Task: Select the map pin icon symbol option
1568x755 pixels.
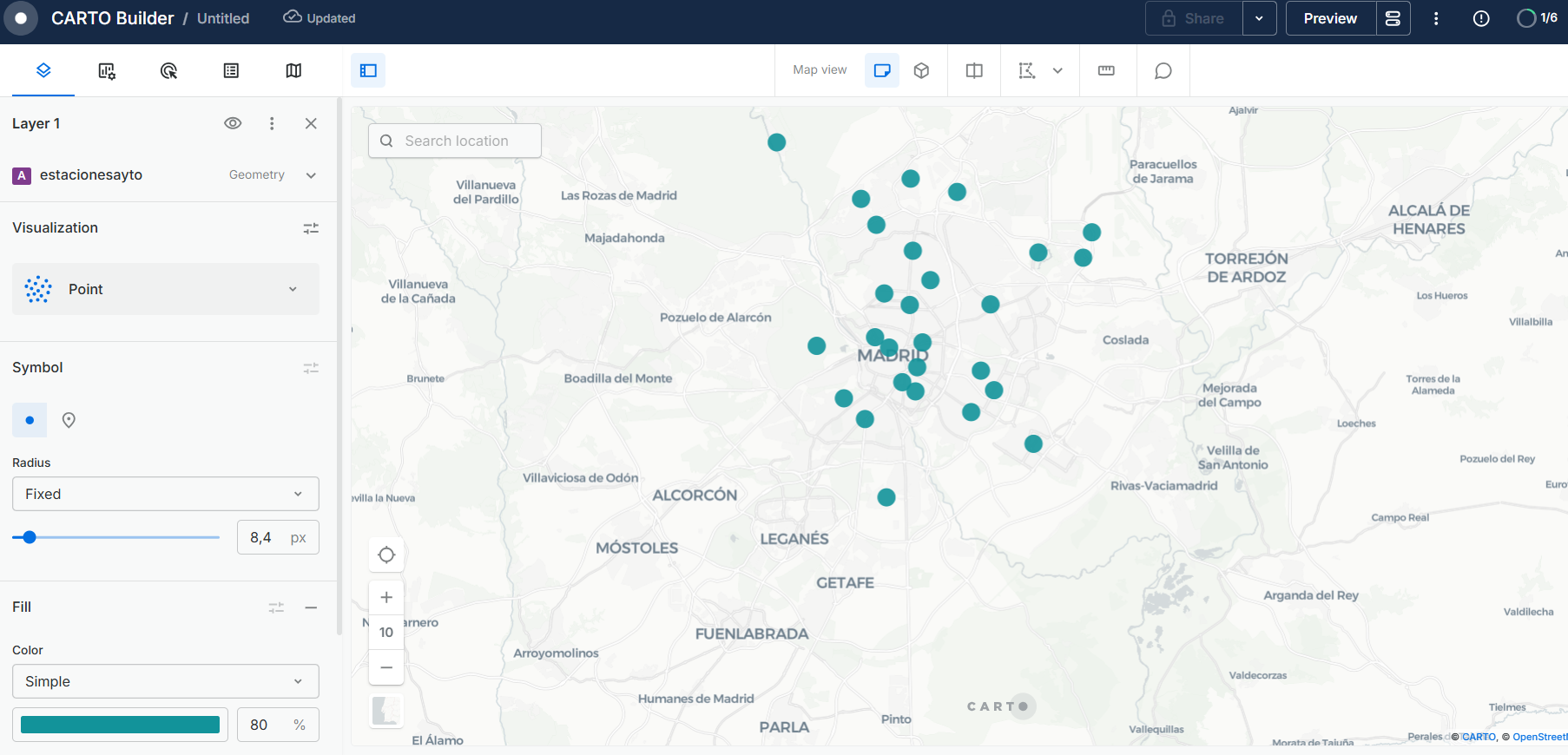Action: (69, 420)
